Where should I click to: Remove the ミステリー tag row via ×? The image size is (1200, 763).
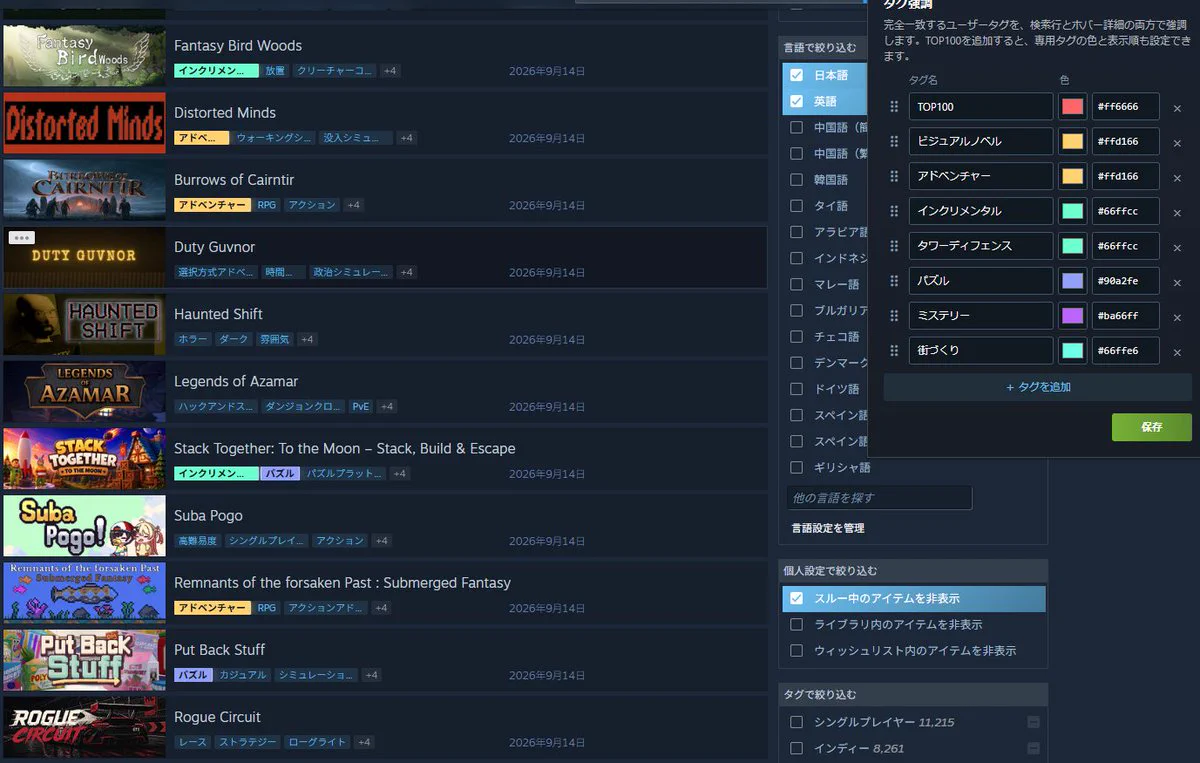coord(1177,317)
